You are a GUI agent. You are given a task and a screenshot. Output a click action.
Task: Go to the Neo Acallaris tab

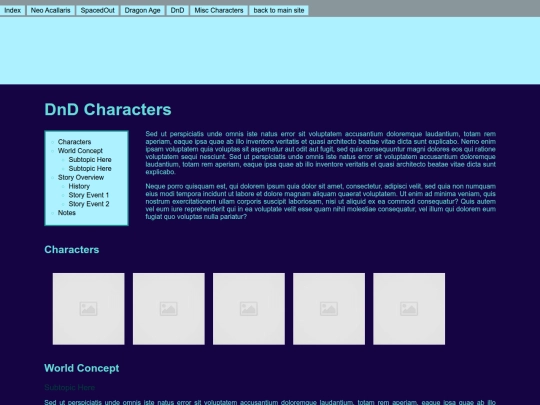(51, 10)
